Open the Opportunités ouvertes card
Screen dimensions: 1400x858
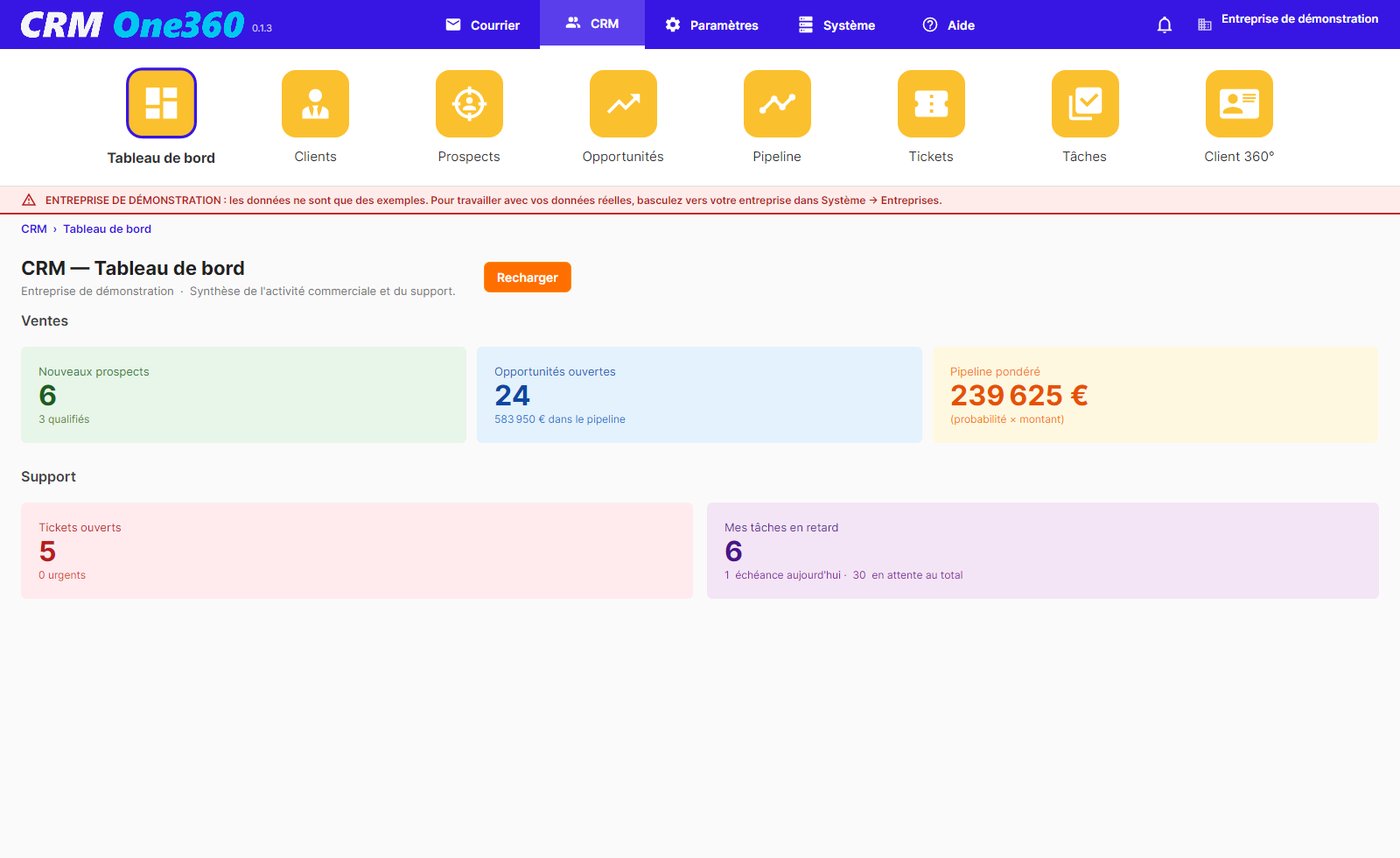point(700,395)
